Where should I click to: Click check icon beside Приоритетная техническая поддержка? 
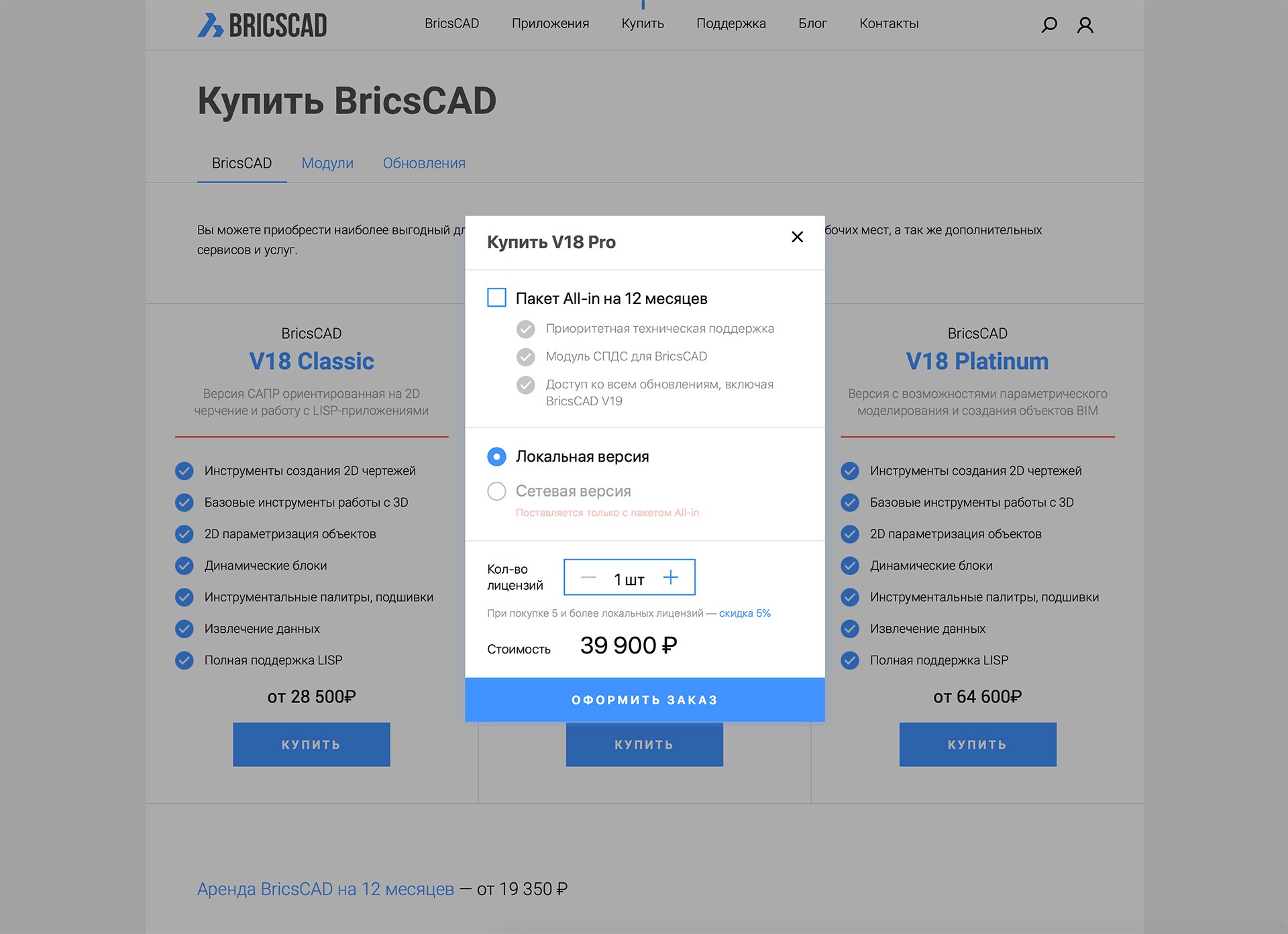(x=526, y=329)
